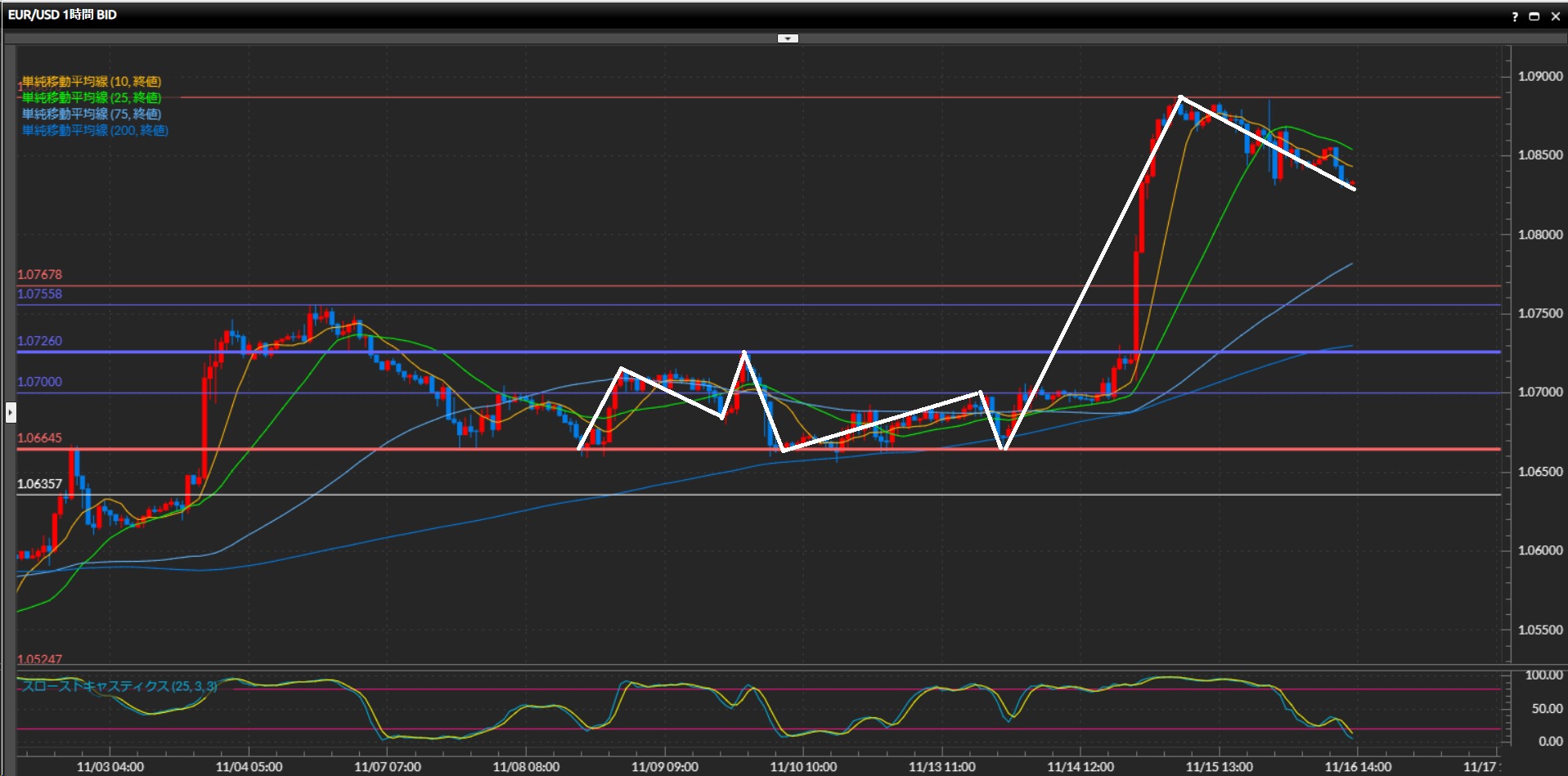
Task: Select the 1.05247 price label at bottom
Action: tap(39, 659)
